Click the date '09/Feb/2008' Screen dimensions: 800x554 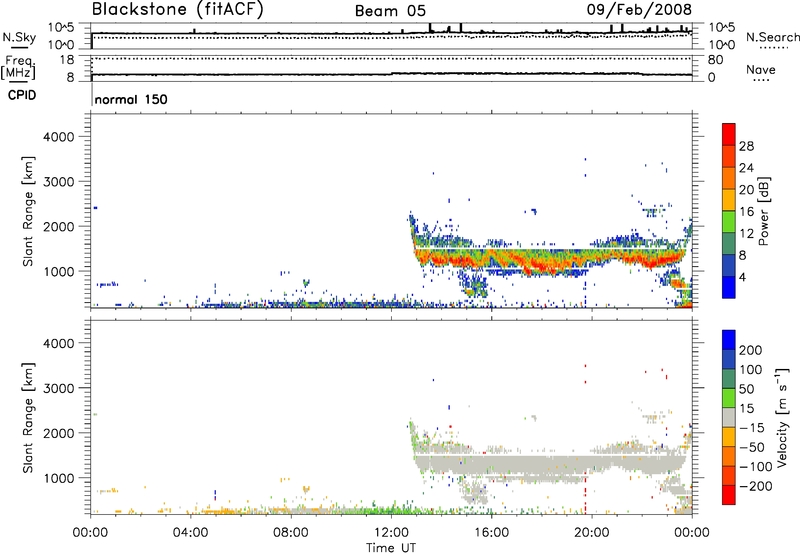pyautogui.click(x=639, y=9)
